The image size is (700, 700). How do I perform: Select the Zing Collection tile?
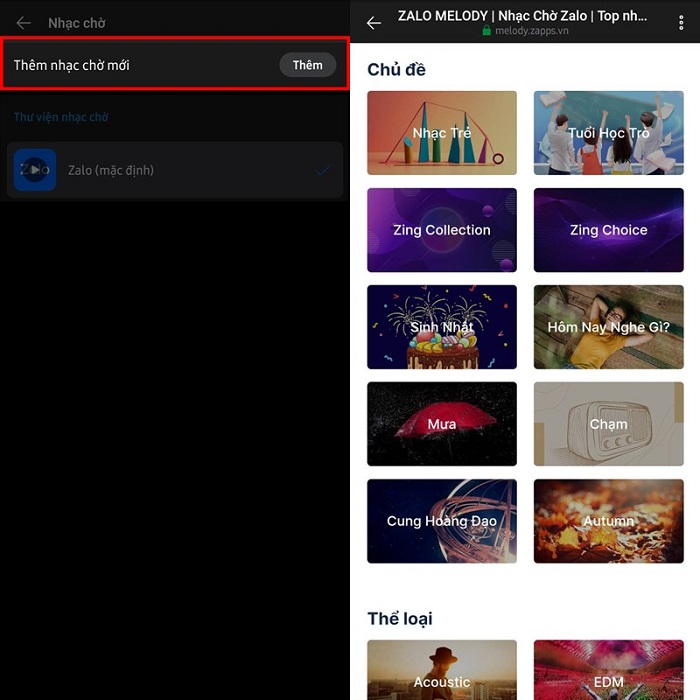[442, 230]
